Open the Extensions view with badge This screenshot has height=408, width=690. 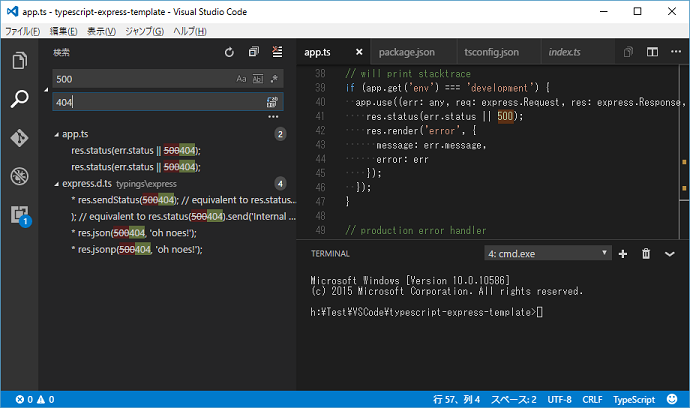20,216
